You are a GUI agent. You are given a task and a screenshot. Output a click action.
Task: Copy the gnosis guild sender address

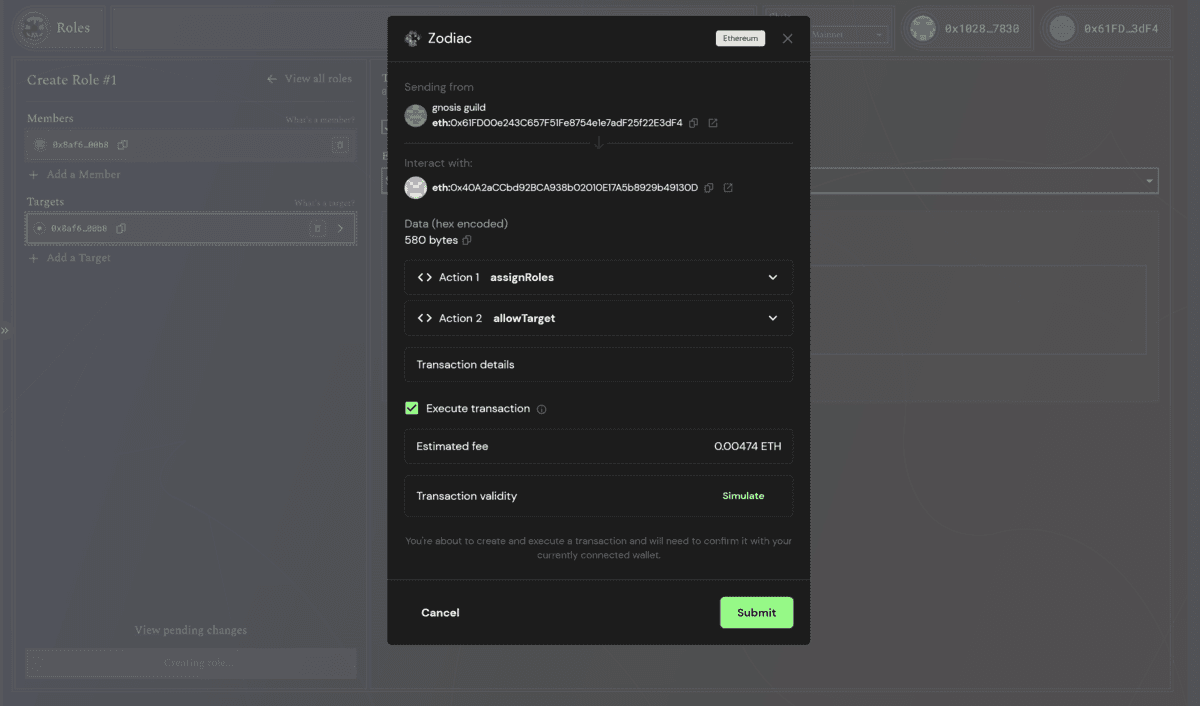coord(694,123)
